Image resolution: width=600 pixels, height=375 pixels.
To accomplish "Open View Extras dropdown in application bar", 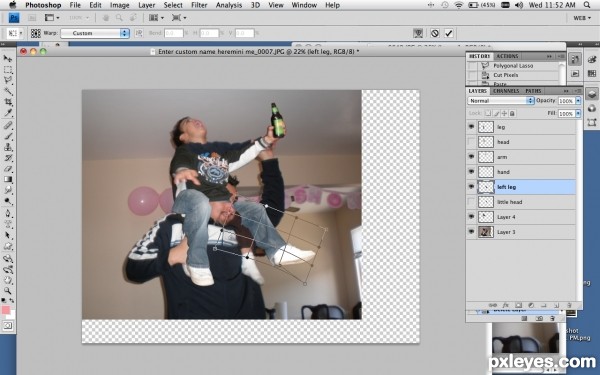I will point(52,18).
